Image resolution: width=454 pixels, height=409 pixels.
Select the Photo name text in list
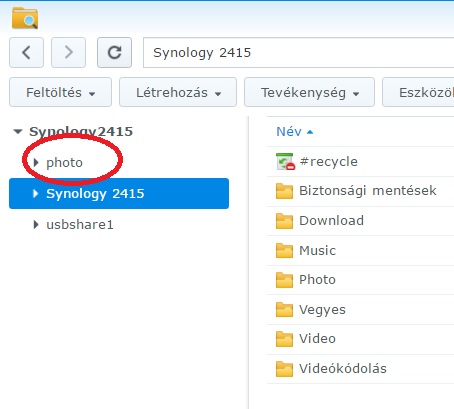pyautogui.click(x=317, y=280)
